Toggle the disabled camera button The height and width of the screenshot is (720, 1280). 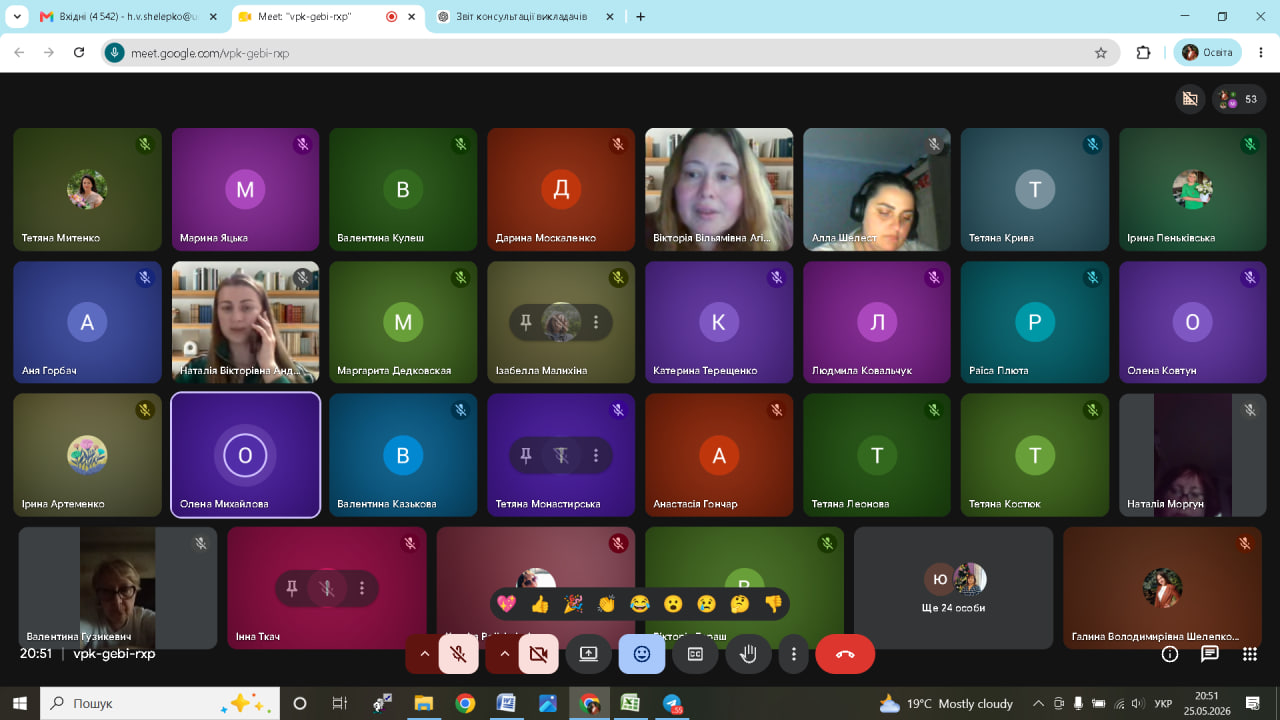pyautogui.click(x=538, y=654)
